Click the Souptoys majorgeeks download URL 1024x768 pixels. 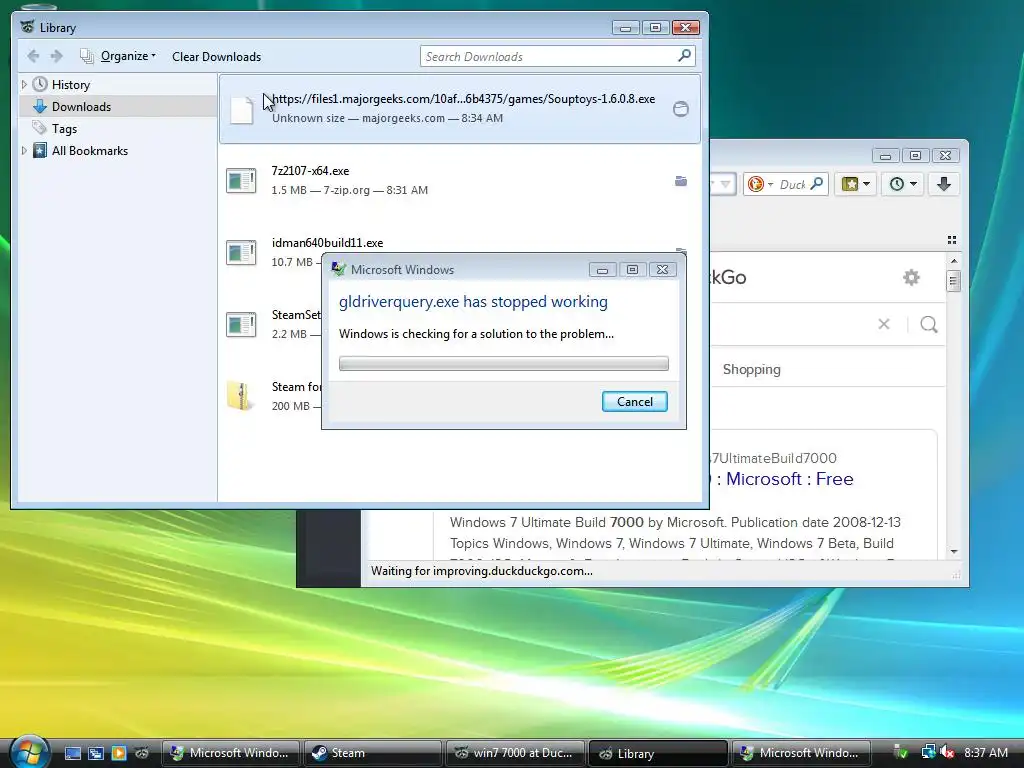(x=463, y=99)
